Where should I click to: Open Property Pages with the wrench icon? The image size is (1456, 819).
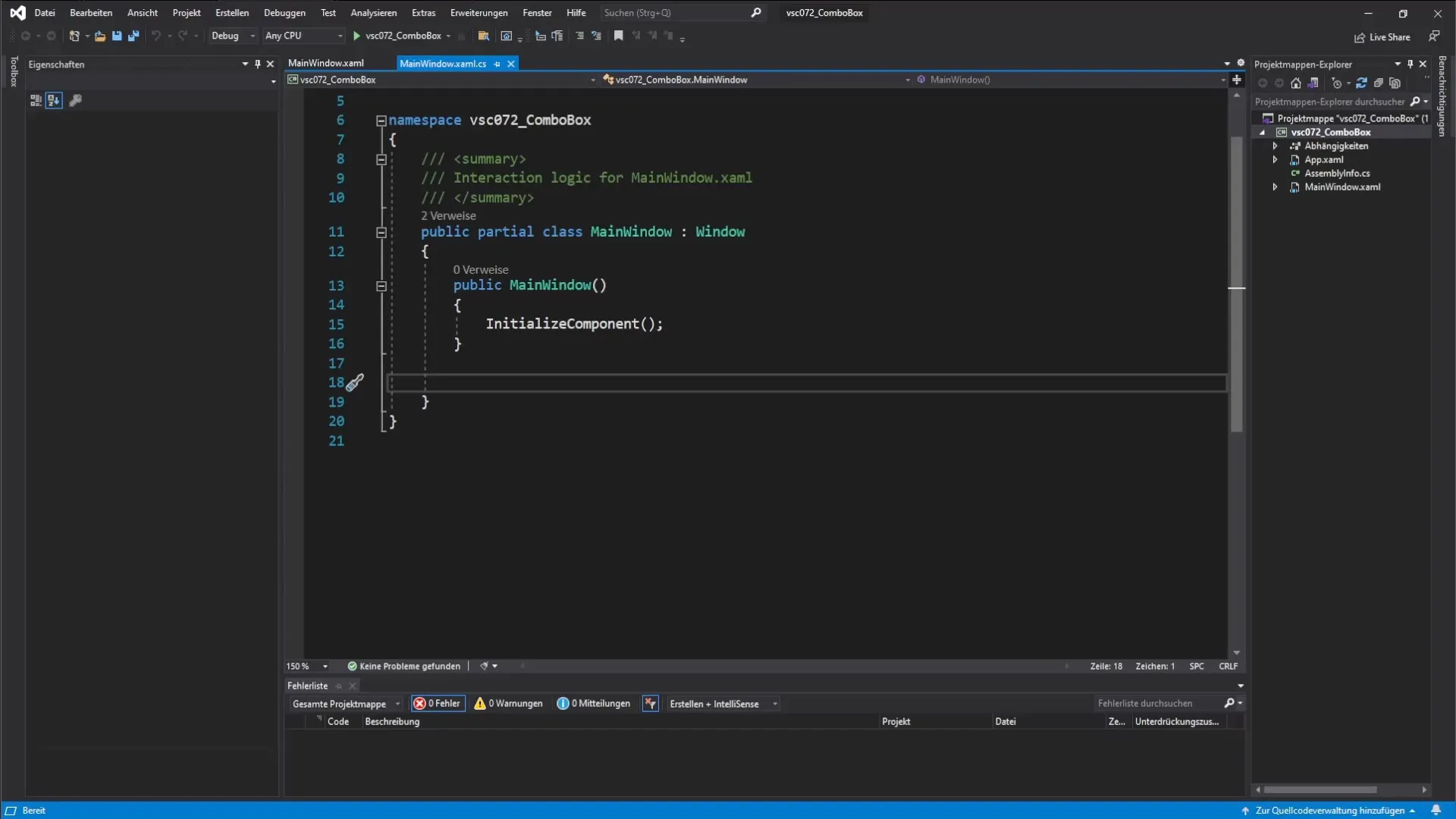(x=75, y=100)
